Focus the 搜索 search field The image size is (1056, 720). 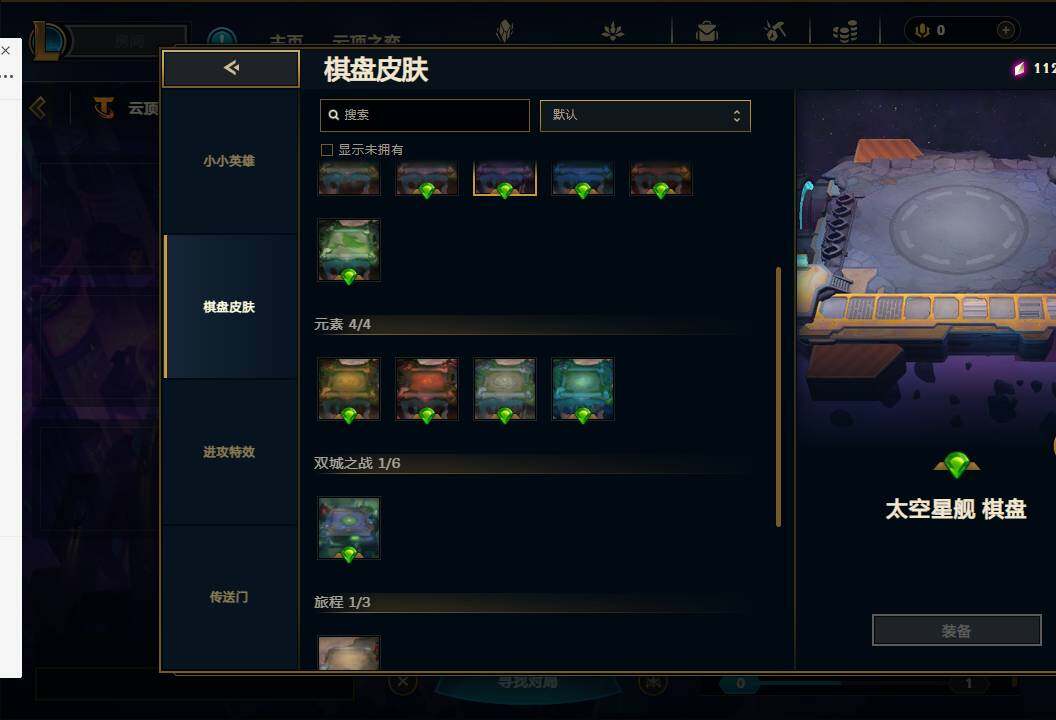(425, 116)
